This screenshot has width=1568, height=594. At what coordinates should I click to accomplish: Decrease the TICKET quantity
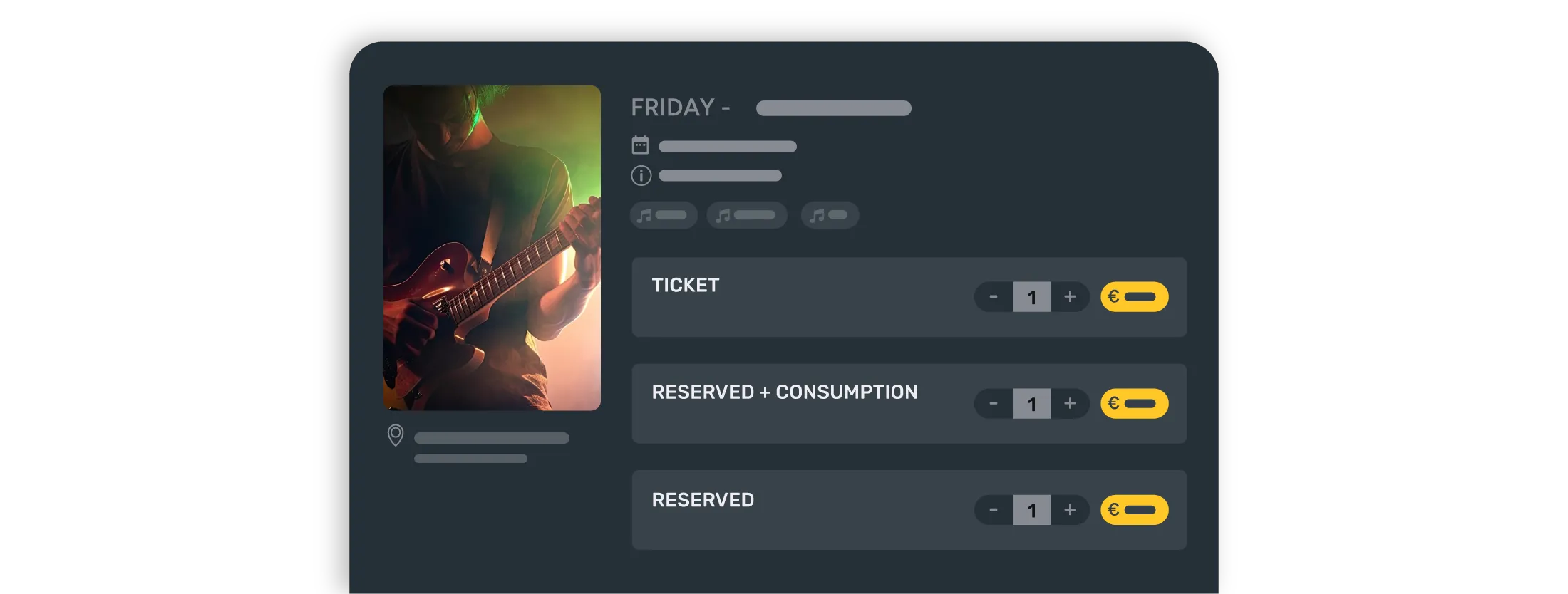pyautogui.click(x=994, y=297)
